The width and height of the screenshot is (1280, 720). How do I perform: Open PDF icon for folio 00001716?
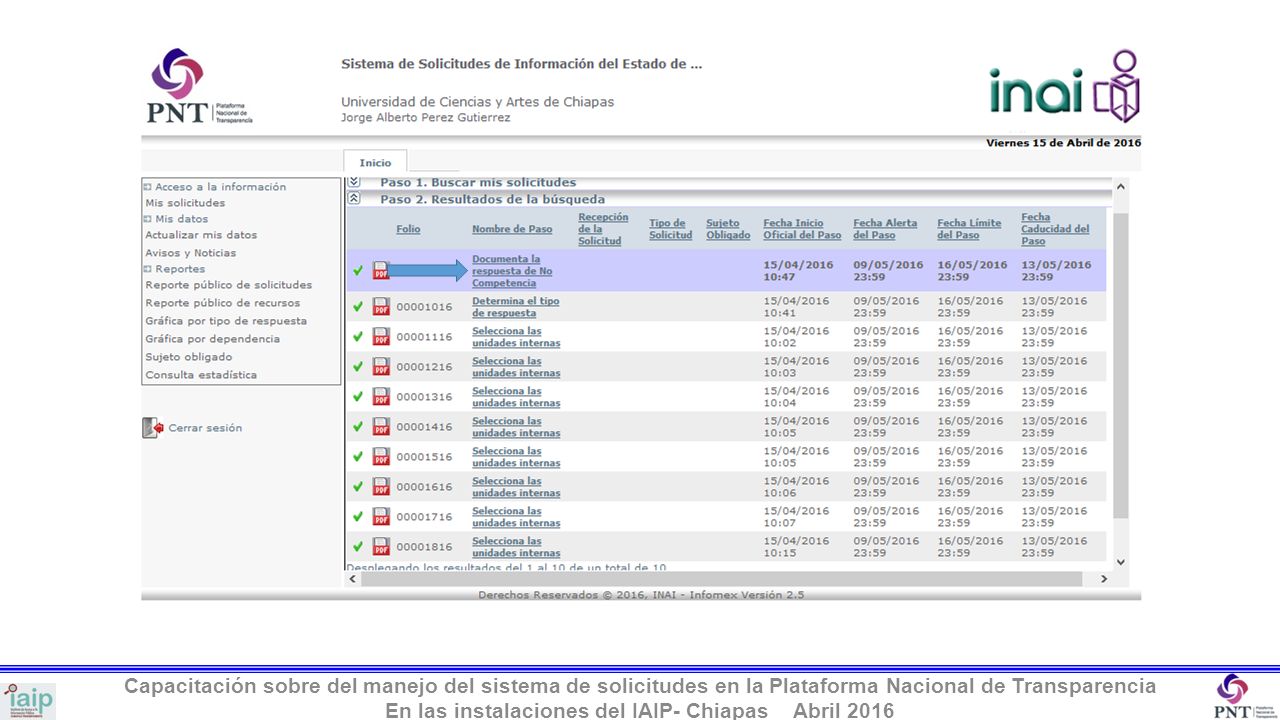381,516
